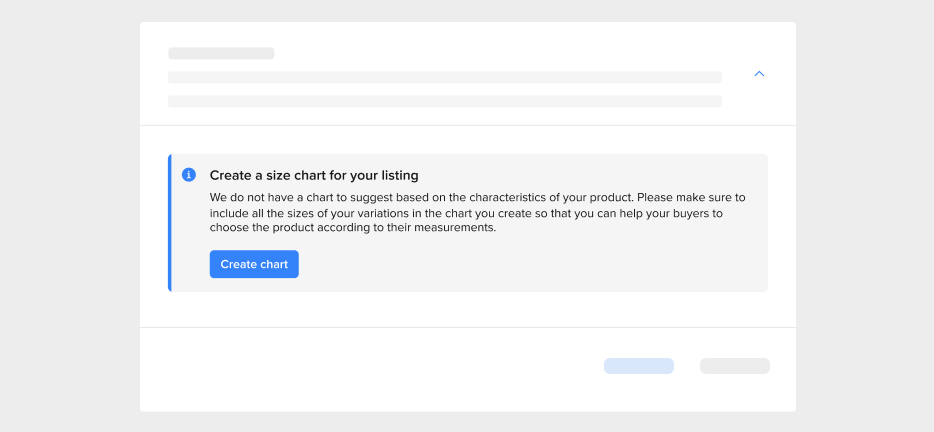Click the blue accent stripe on the banner
Viewport: 934px width, 432px height.
[x=170, y=223]
